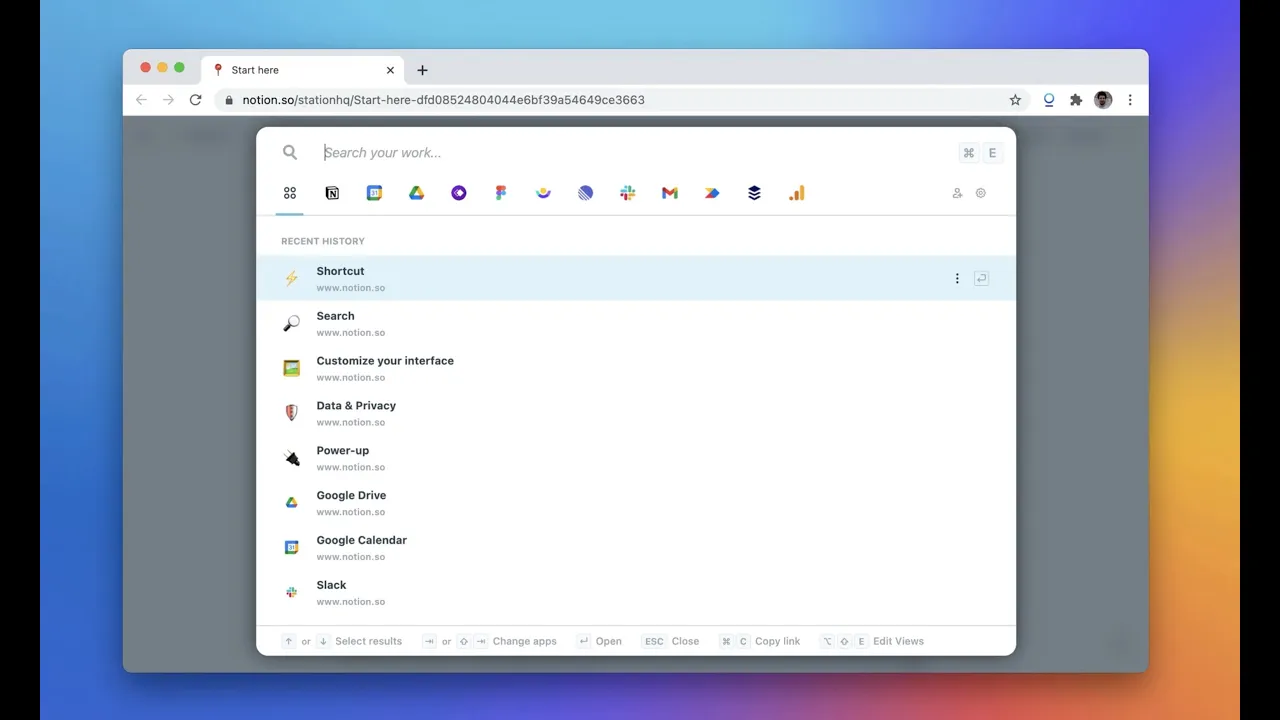Filter results by Google Calendar icon in app row
The width and height of the screenshot is (1280, 720).
point(374,193)
